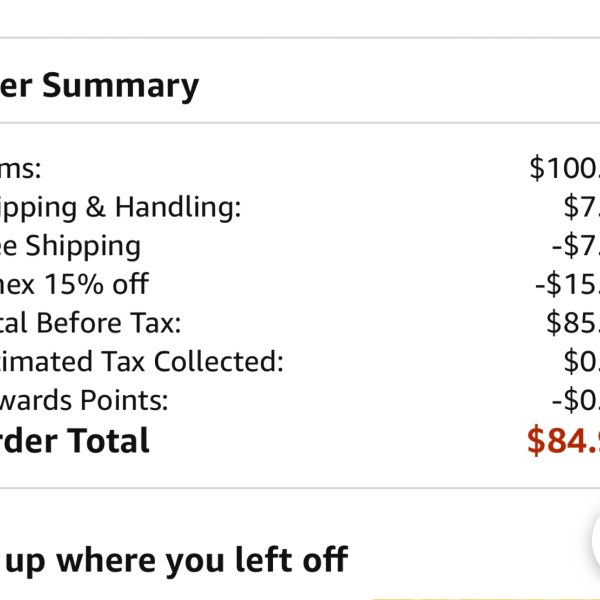The width and height of the screenshot is (600, 600).
Task: Open the Pick up where you left off section
Action: pyautogui.click(x=174, y=561)
